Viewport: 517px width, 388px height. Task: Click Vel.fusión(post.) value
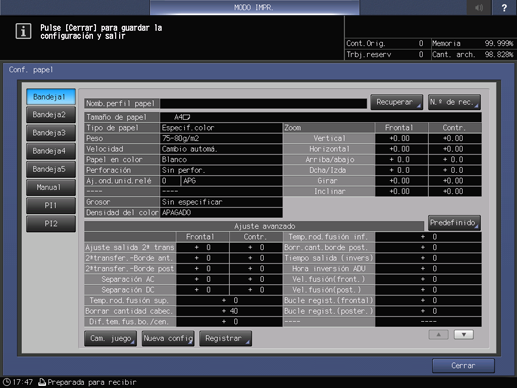click(428, 290)
